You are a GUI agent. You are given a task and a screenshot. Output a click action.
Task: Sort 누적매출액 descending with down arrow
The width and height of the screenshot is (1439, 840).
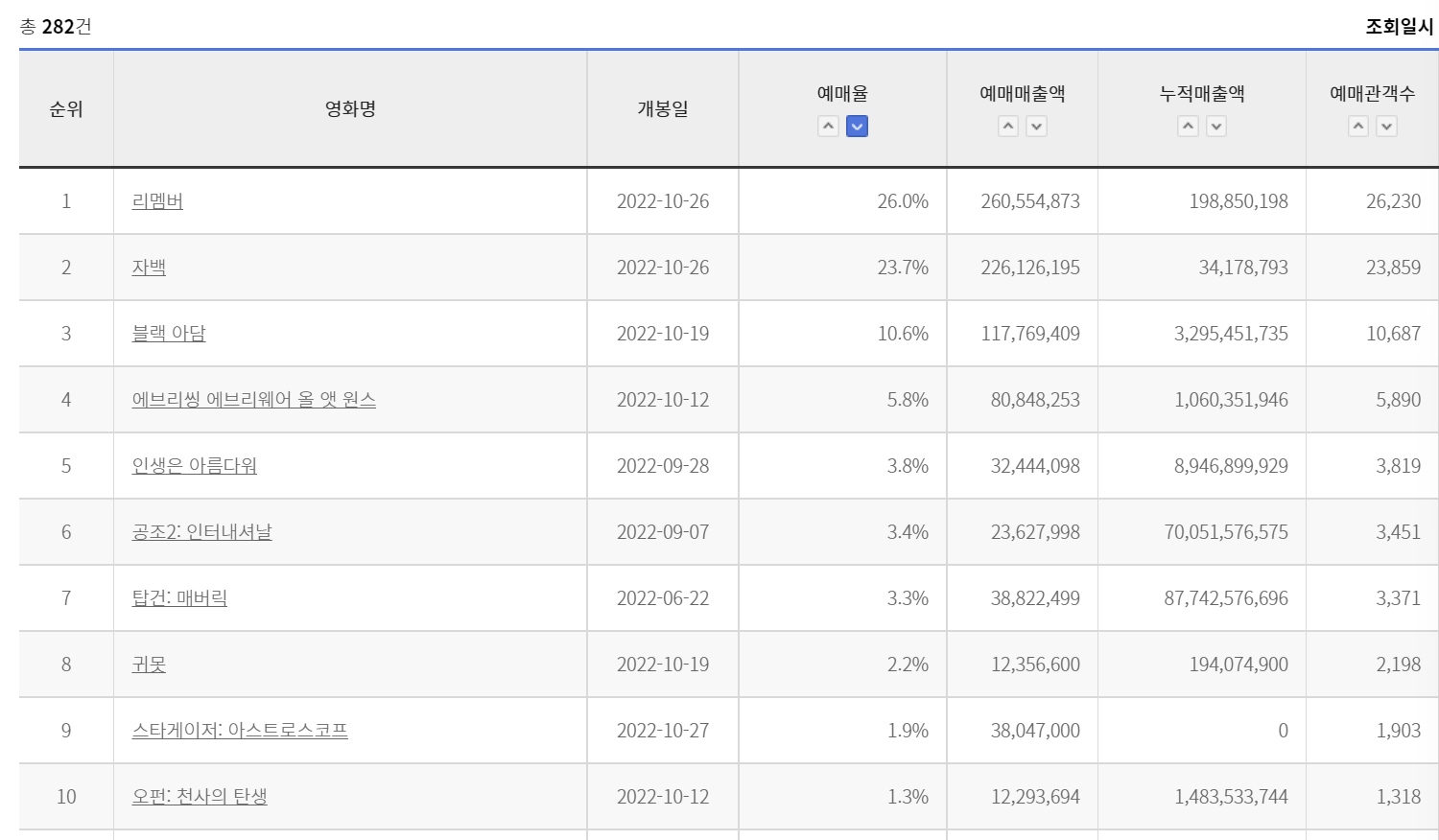point(1216,127)
